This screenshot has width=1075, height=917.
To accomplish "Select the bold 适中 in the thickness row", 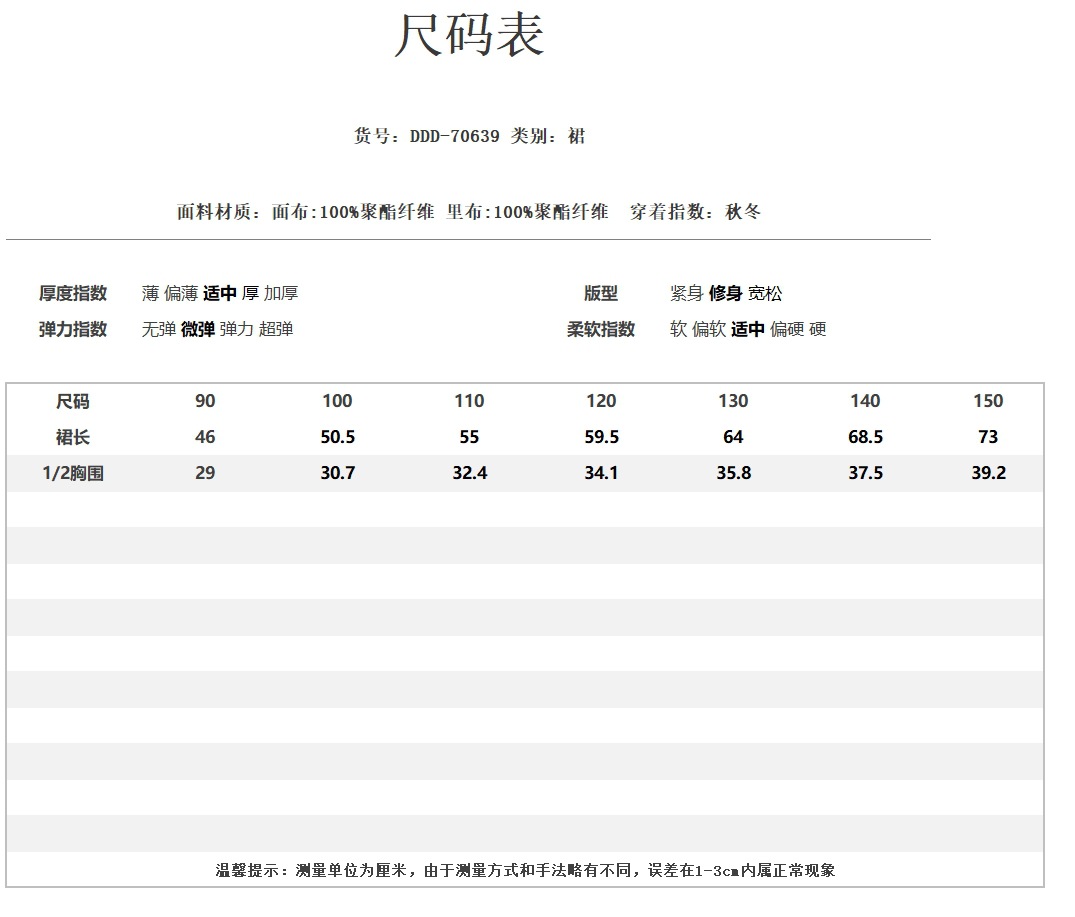I will click(219, 293).
